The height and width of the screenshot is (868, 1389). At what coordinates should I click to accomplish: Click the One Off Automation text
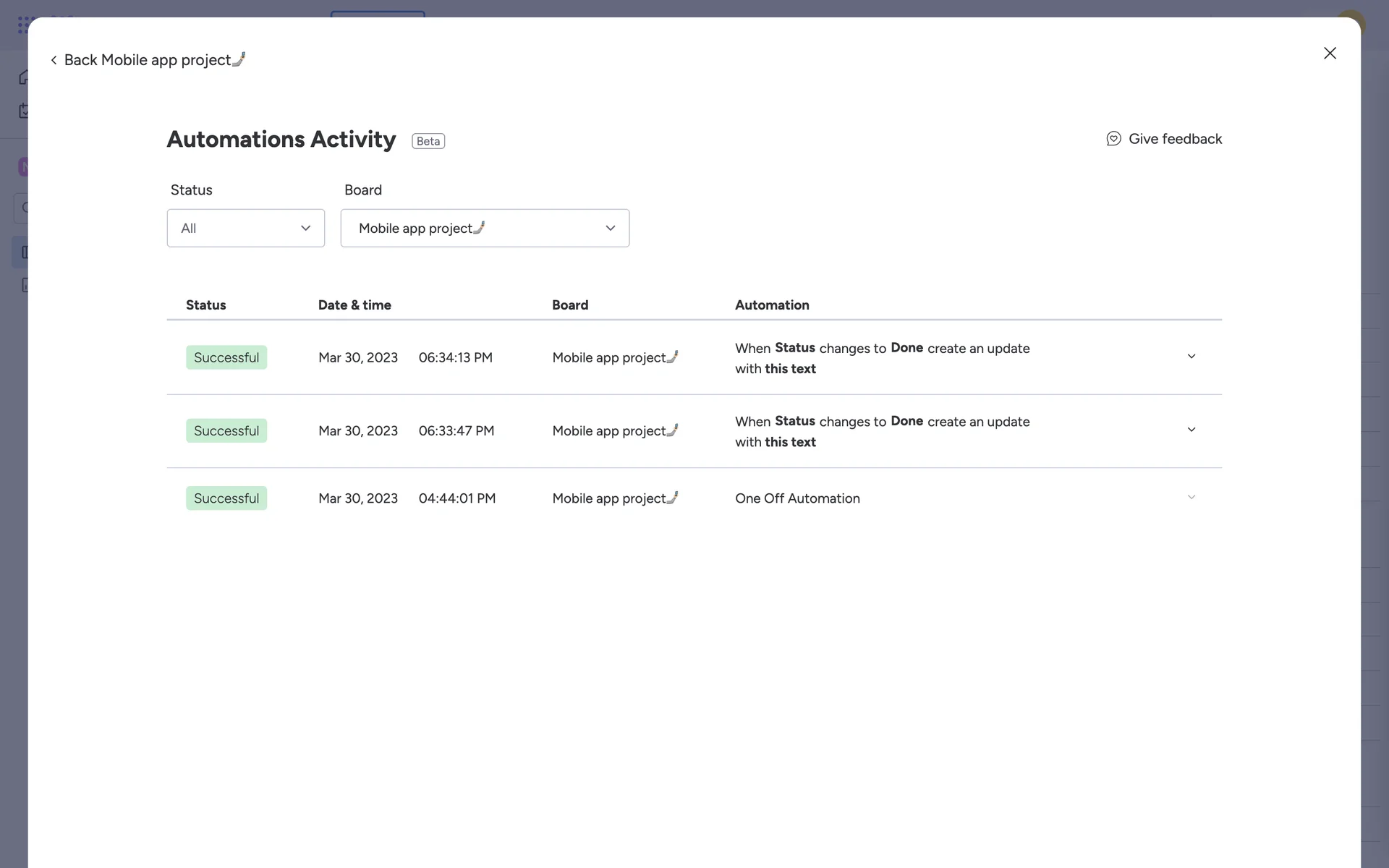[x=797, y=498]
